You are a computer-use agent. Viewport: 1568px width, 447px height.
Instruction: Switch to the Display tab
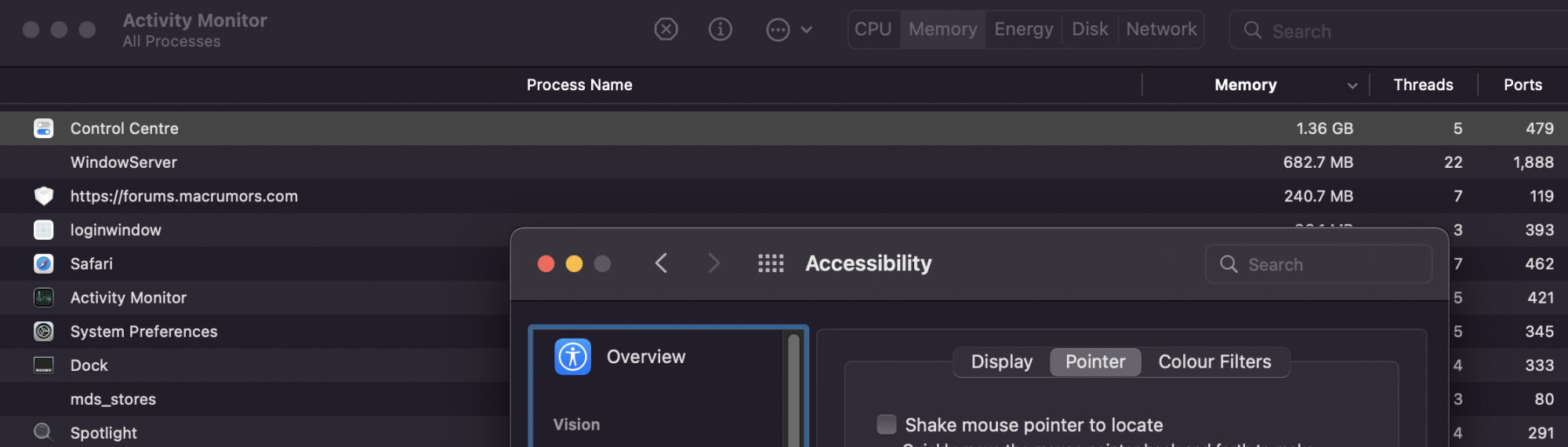pyautogui.click(x=1001, y=362)
